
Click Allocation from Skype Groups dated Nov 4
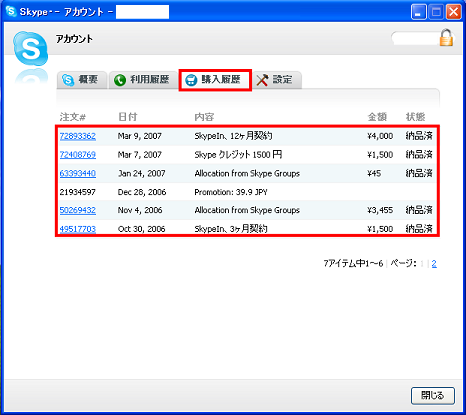[x=247, y=210]
